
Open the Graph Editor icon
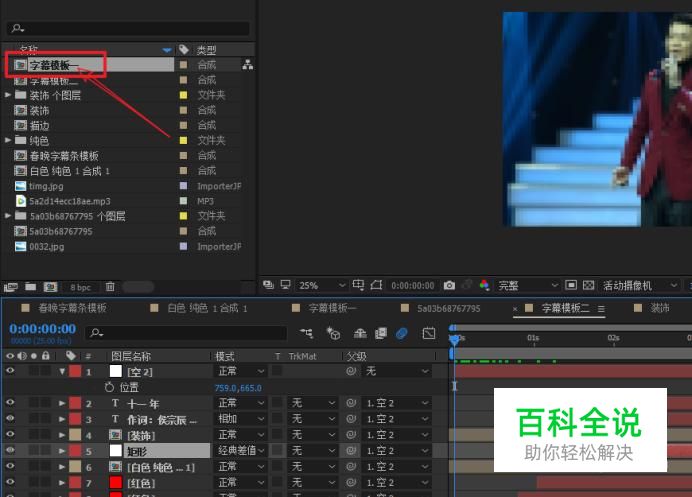coord(429,333)
